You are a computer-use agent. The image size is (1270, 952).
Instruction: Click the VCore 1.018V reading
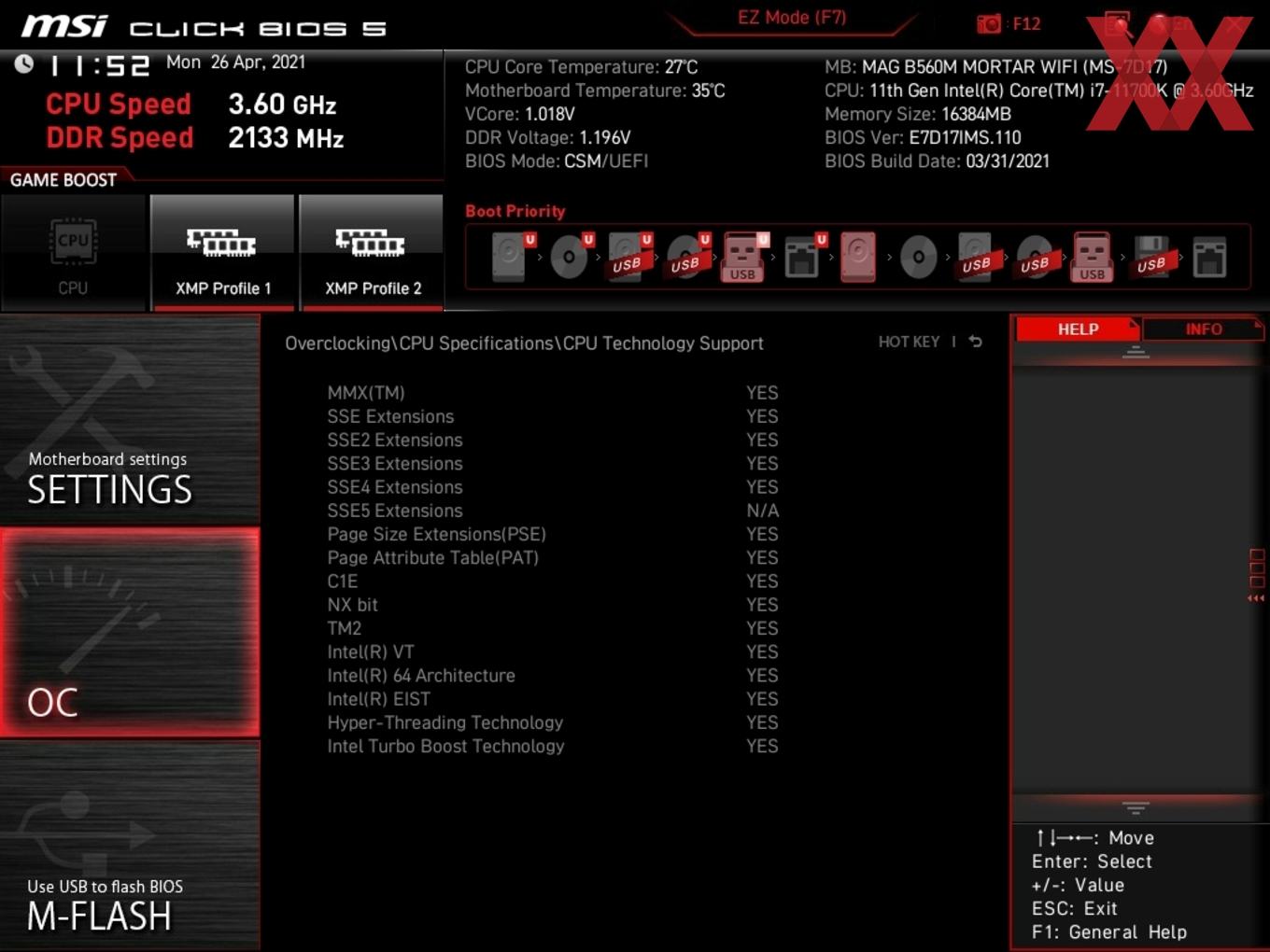(x=520, y=114)
